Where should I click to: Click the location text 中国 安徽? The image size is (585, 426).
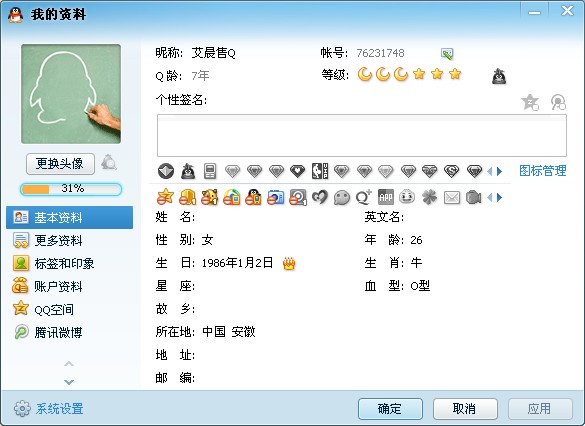point(229,332)
